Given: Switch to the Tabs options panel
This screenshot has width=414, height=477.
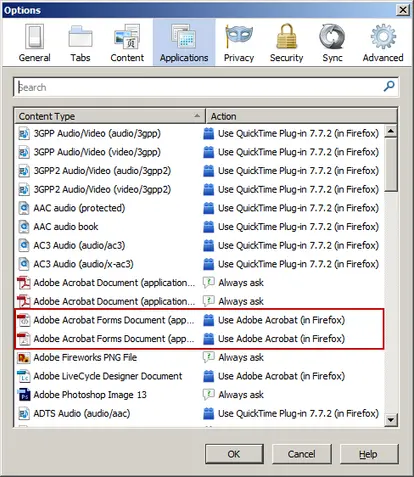Looking at the screenshot, I should pyautogui.click(x=80, y=43).
